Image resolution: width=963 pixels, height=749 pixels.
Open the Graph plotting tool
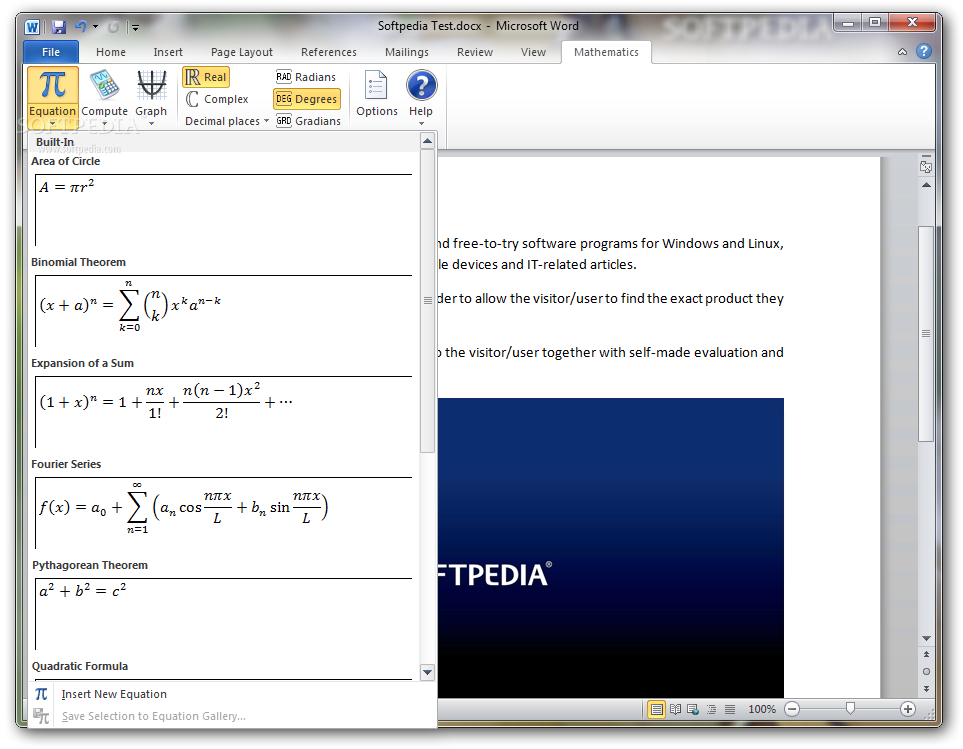[151, 85]
